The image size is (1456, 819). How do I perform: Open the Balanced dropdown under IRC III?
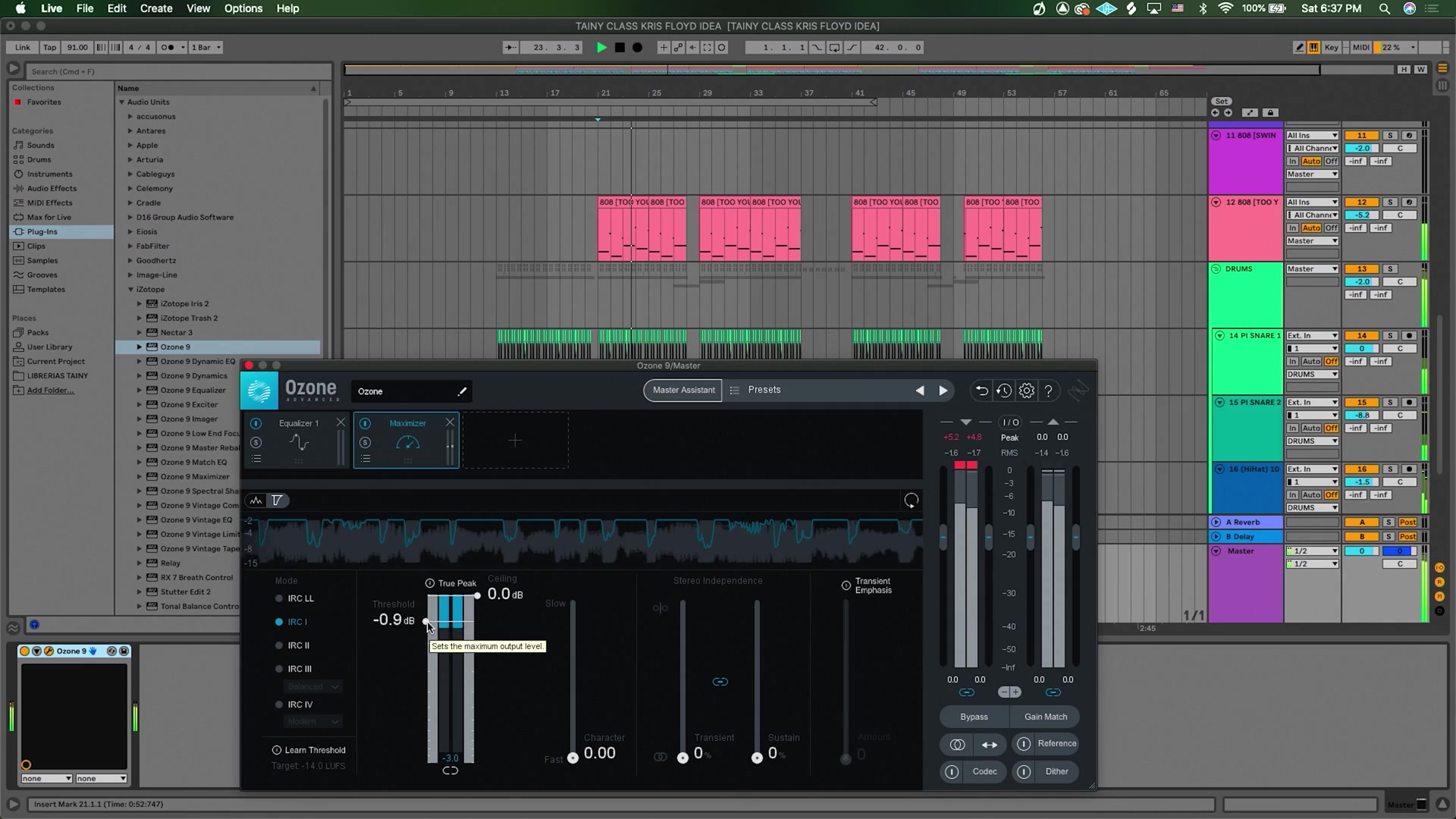point(312,686)
